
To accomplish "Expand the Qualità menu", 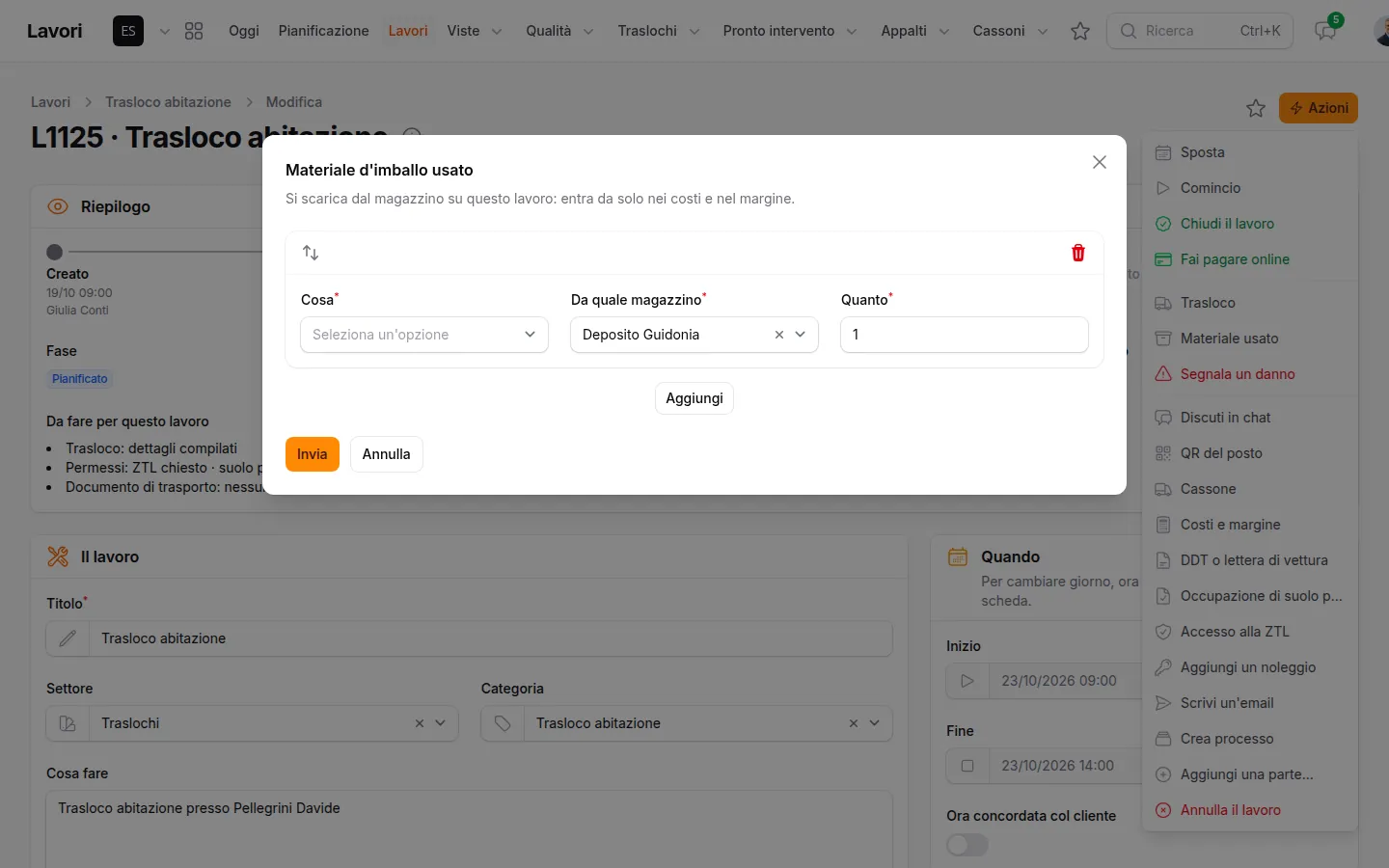I will pos(559,31).
